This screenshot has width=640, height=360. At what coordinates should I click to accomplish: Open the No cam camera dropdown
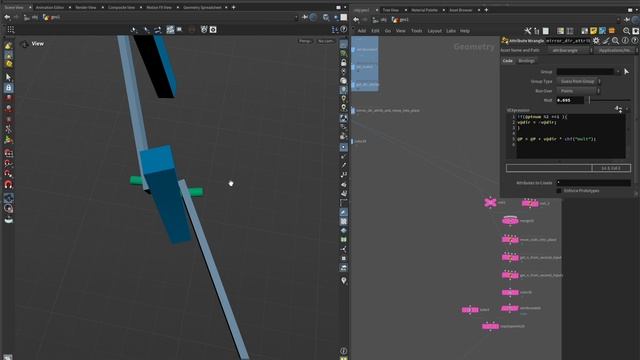(326, 41)
